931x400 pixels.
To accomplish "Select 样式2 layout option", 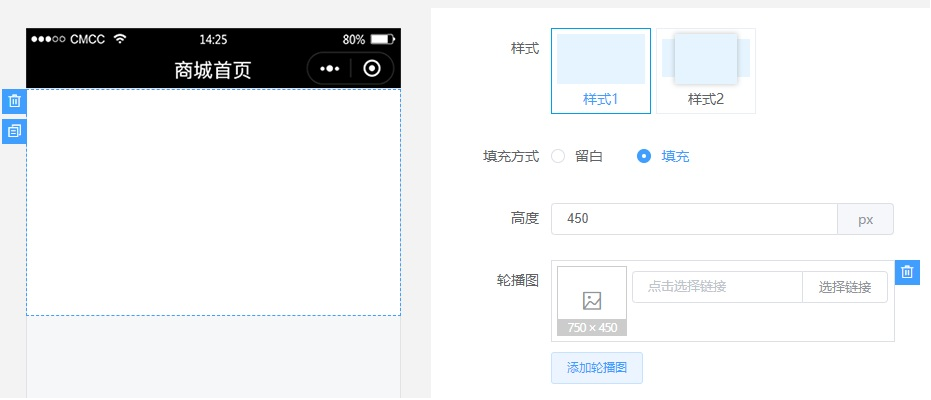I will pyautogui.click(x=706, y=71).
